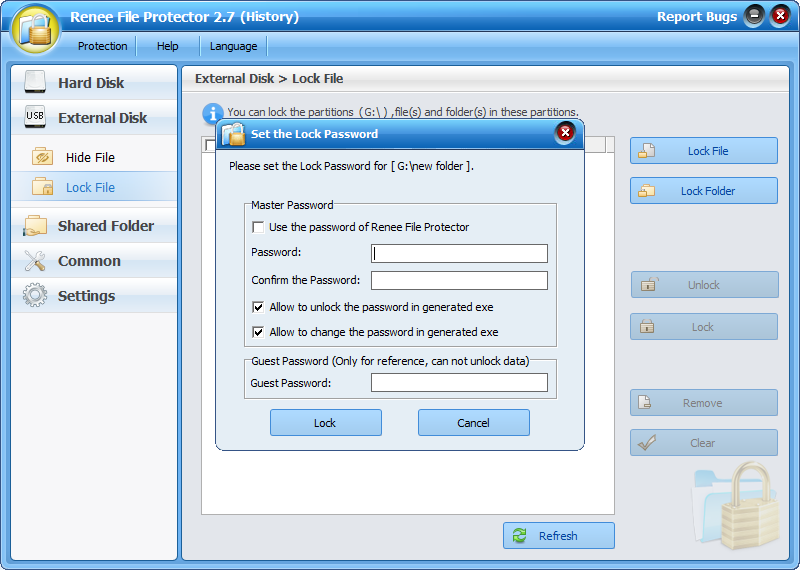The width and height of the screenshot is (800, 570).
Task: Close the Set the Lock Password dialog
Action: [x=565, y=133]
